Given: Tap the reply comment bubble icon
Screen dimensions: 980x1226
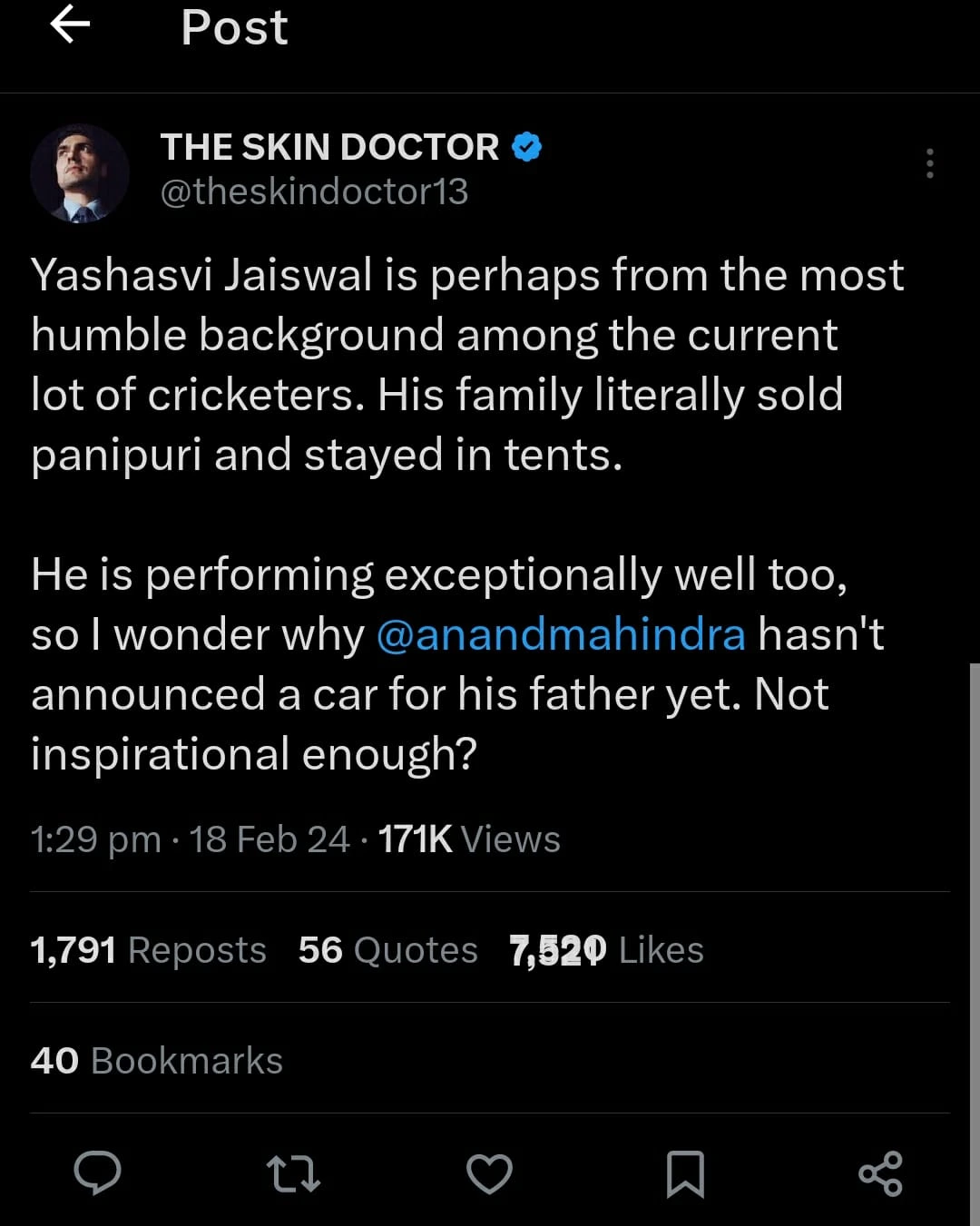Looking at the screenshot, I should click(97, 1173).
